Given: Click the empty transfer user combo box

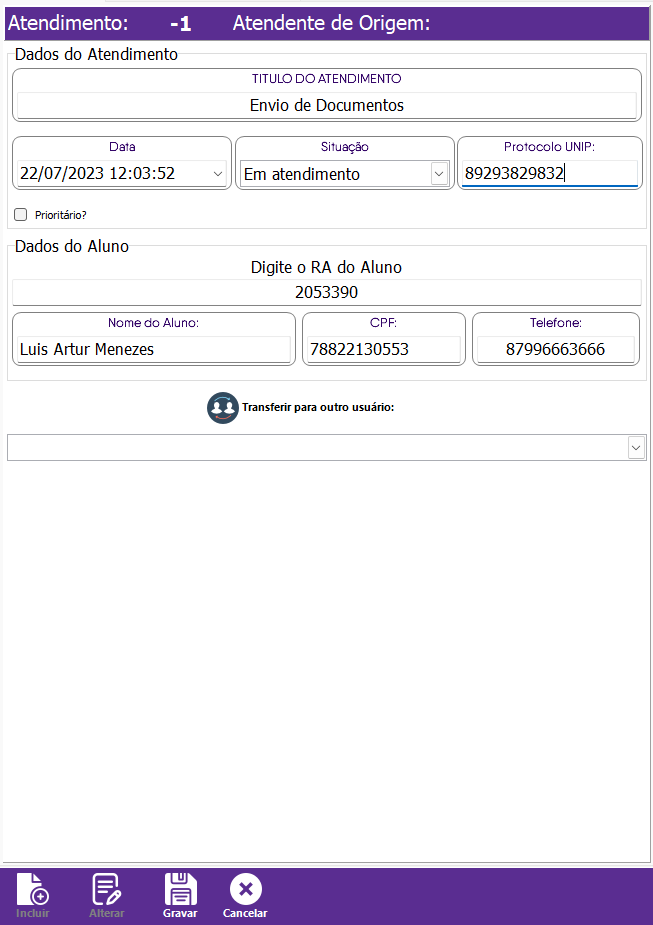Looking at the screenshot, I should pyautogui.click(x=316, y=448).
